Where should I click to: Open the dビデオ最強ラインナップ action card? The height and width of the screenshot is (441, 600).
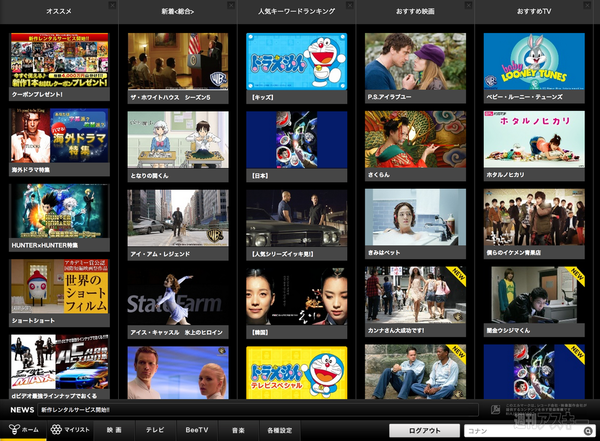click(x=59, y=367)
